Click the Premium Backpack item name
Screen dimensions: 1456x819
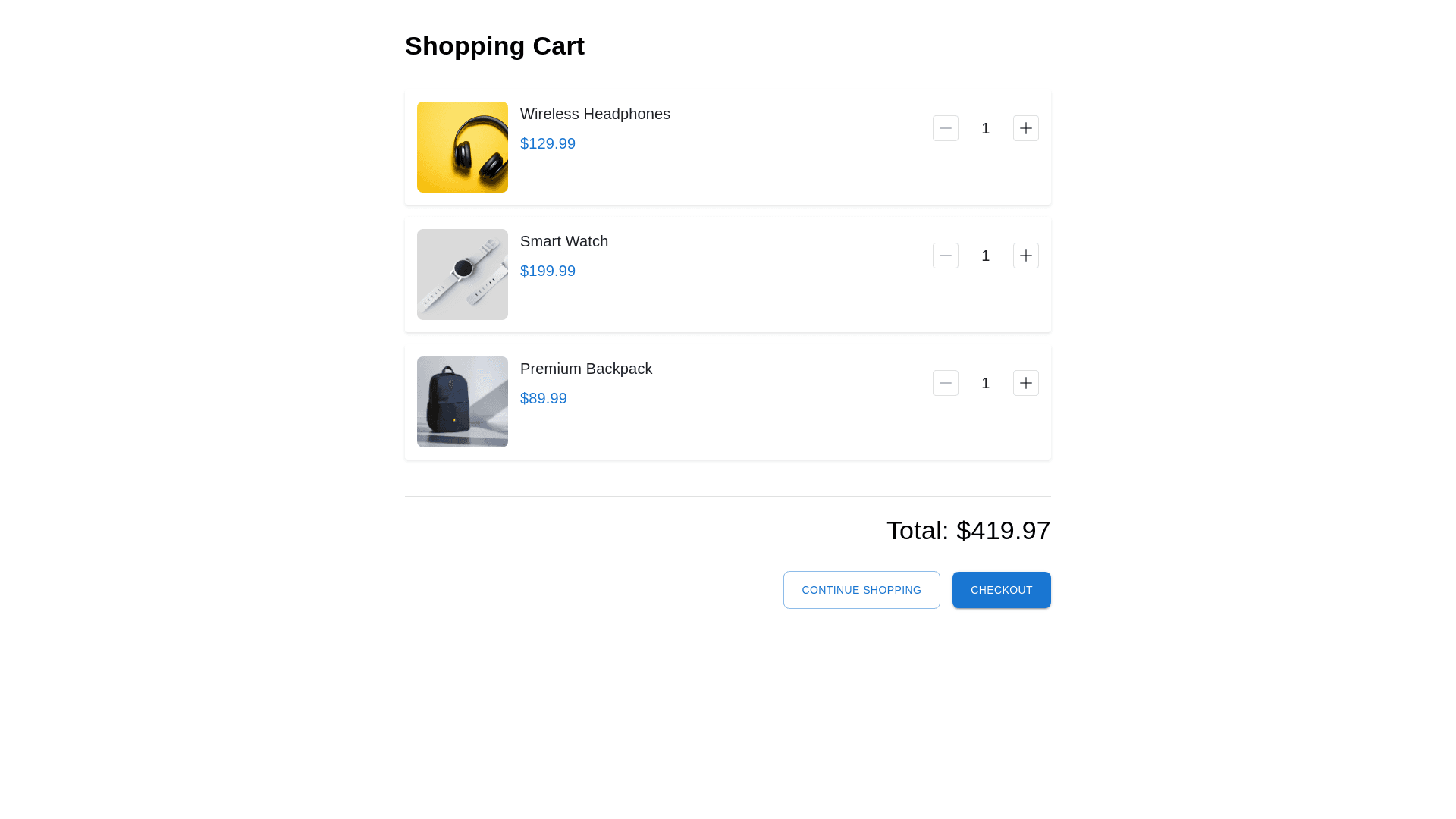[586, 369]
